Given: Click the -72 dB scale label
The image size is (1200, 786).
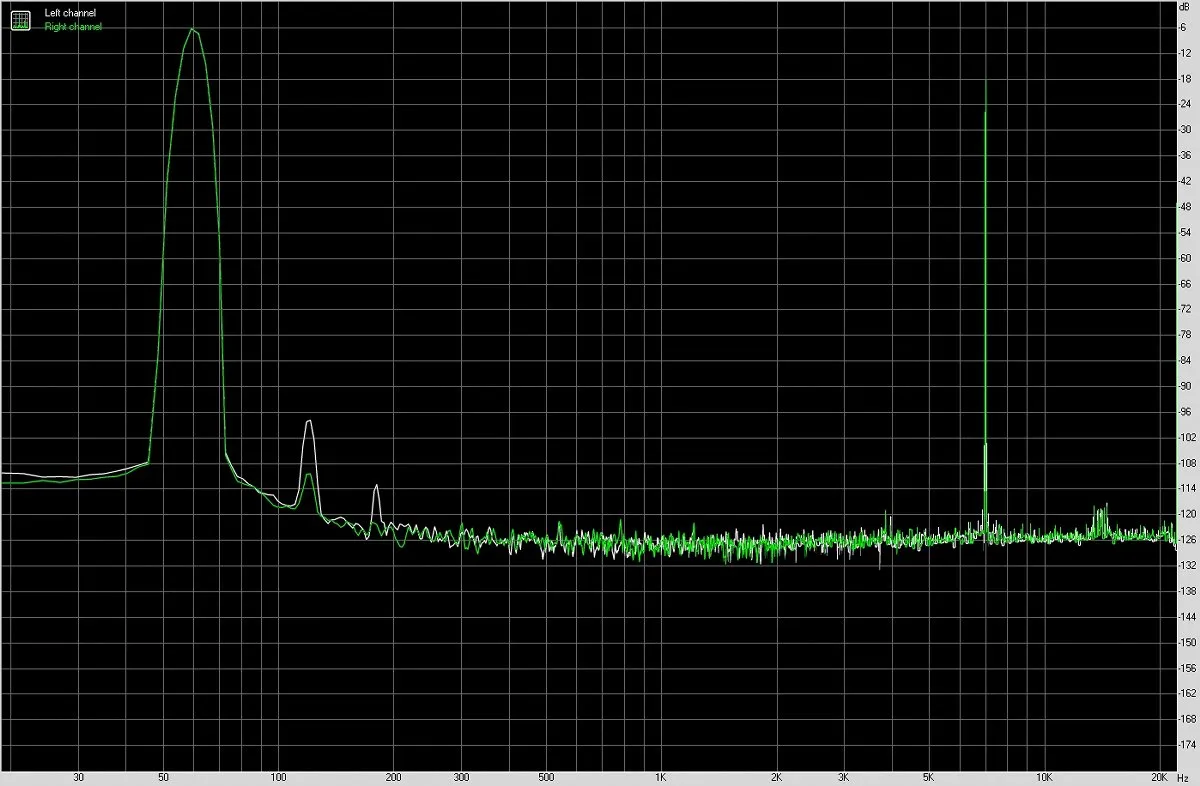Looking at the screenshot, I should 1184,309.
